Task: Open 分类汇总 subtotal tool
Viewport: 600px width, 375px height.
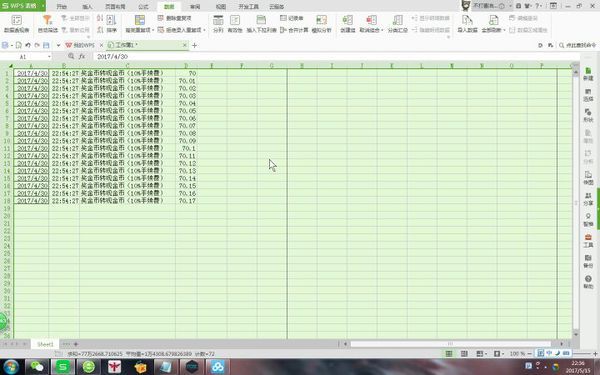Action: click(398, 24)
